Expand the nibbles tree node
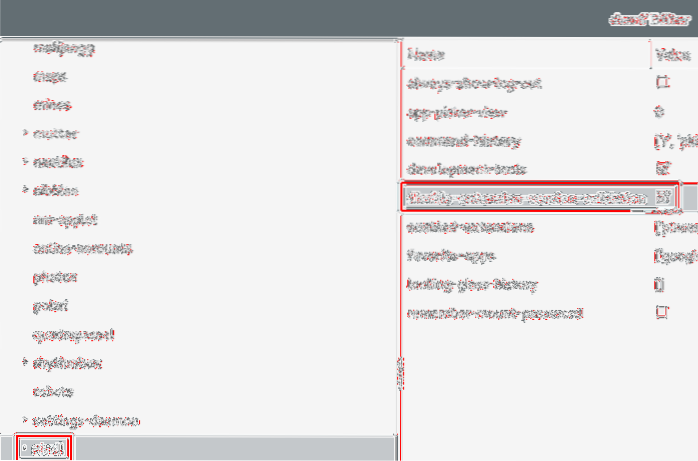This screenshot has width=698, height=461. pos(26,191)
